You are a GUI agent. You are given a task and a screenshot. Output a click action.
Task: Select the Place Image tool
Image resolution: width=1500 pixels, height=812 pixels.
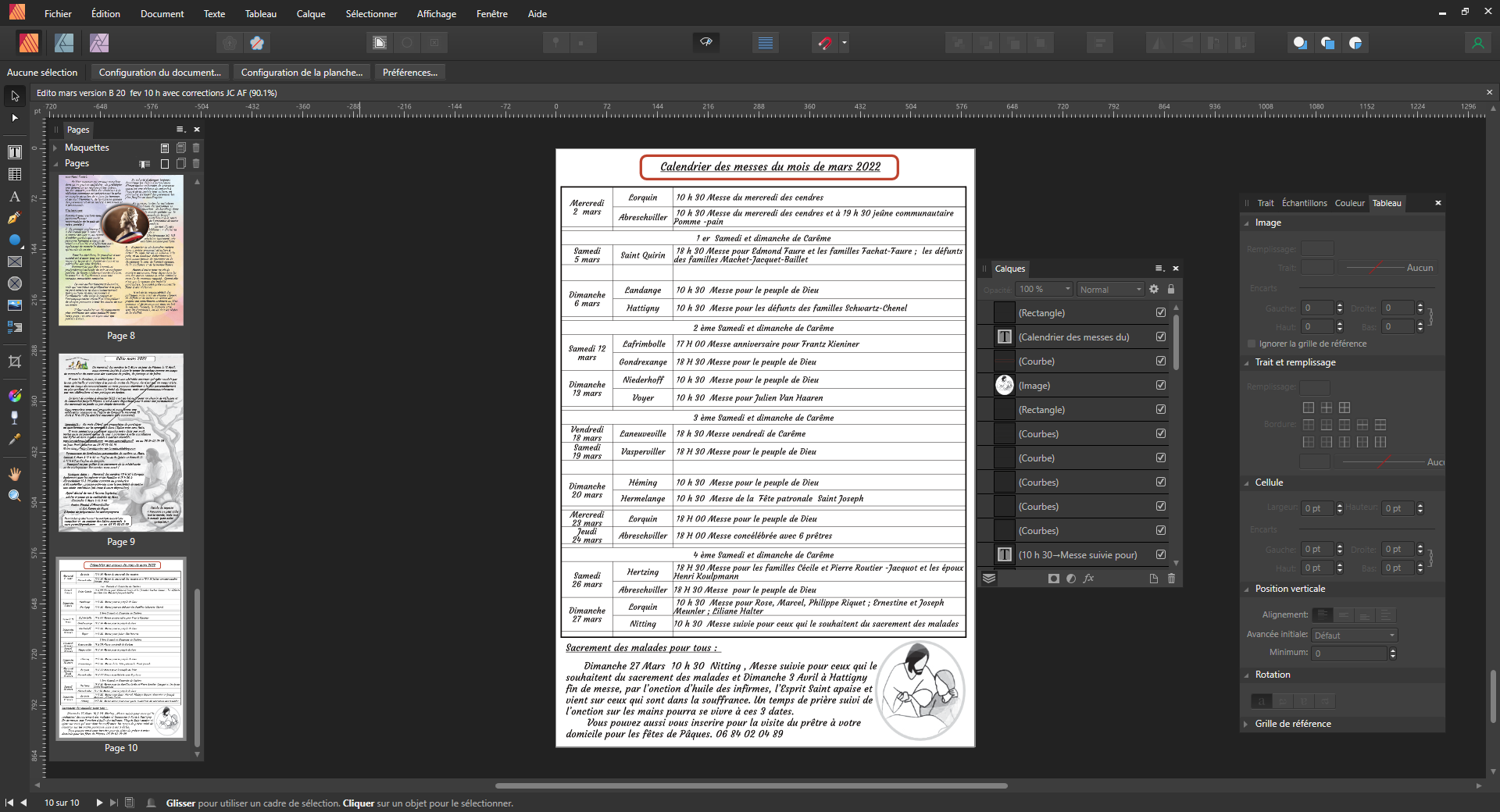point(14,305)
